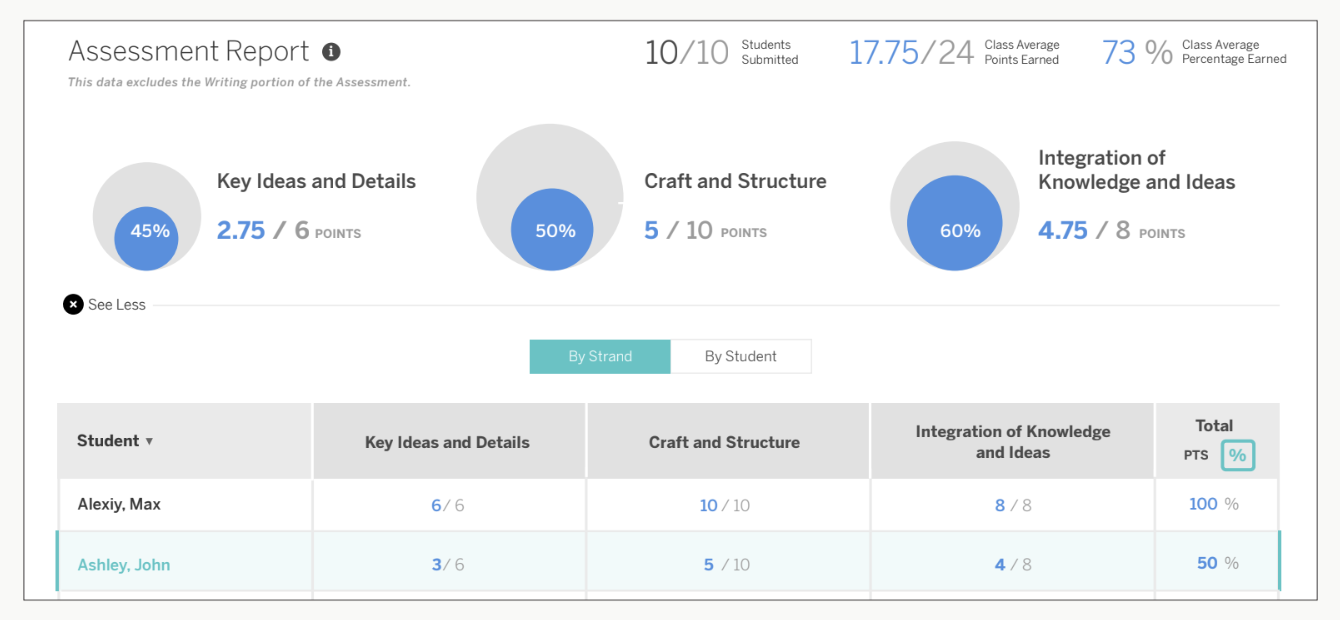Viewport: 1340px width, 620px height.
Task: Click the black X icon beside See Less
Action: click(x=73, y=305)
